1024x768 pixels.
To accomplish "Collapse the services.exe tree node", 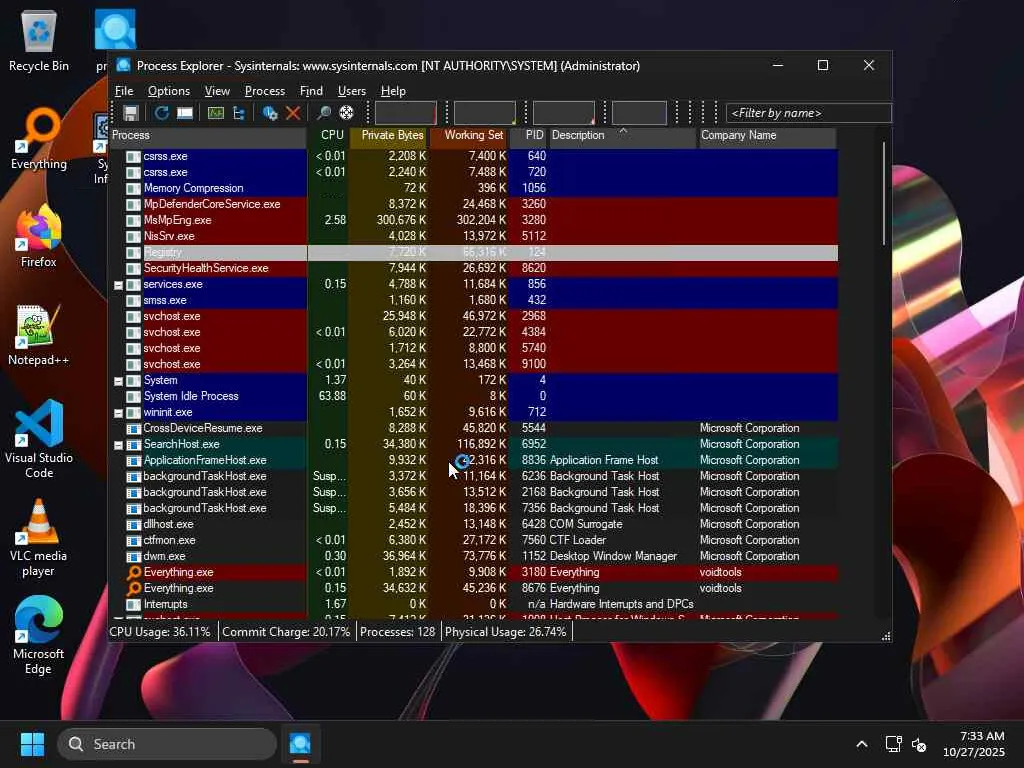I will click(118, 285).
